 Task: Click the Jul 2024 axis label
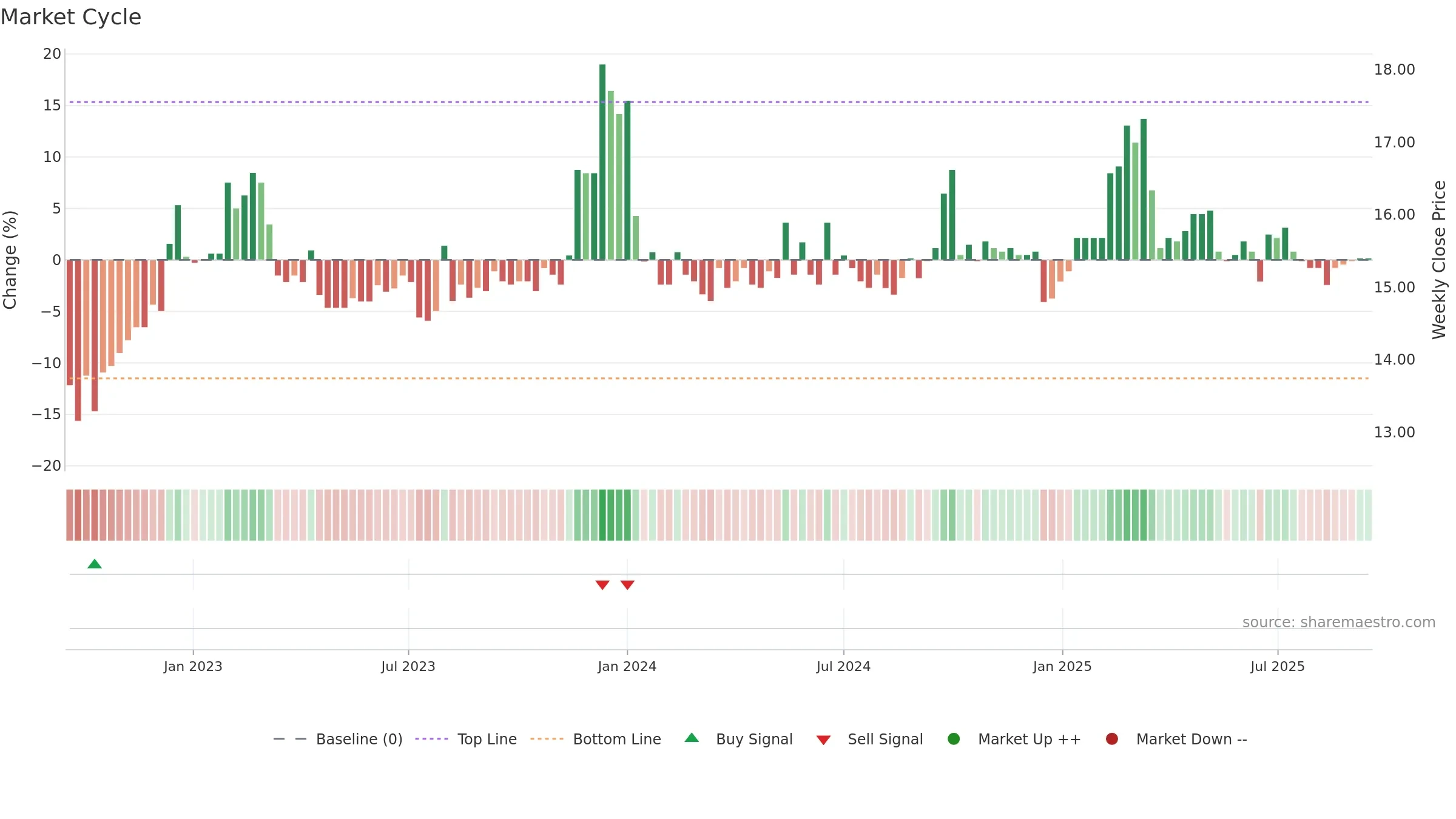[843, 667]
